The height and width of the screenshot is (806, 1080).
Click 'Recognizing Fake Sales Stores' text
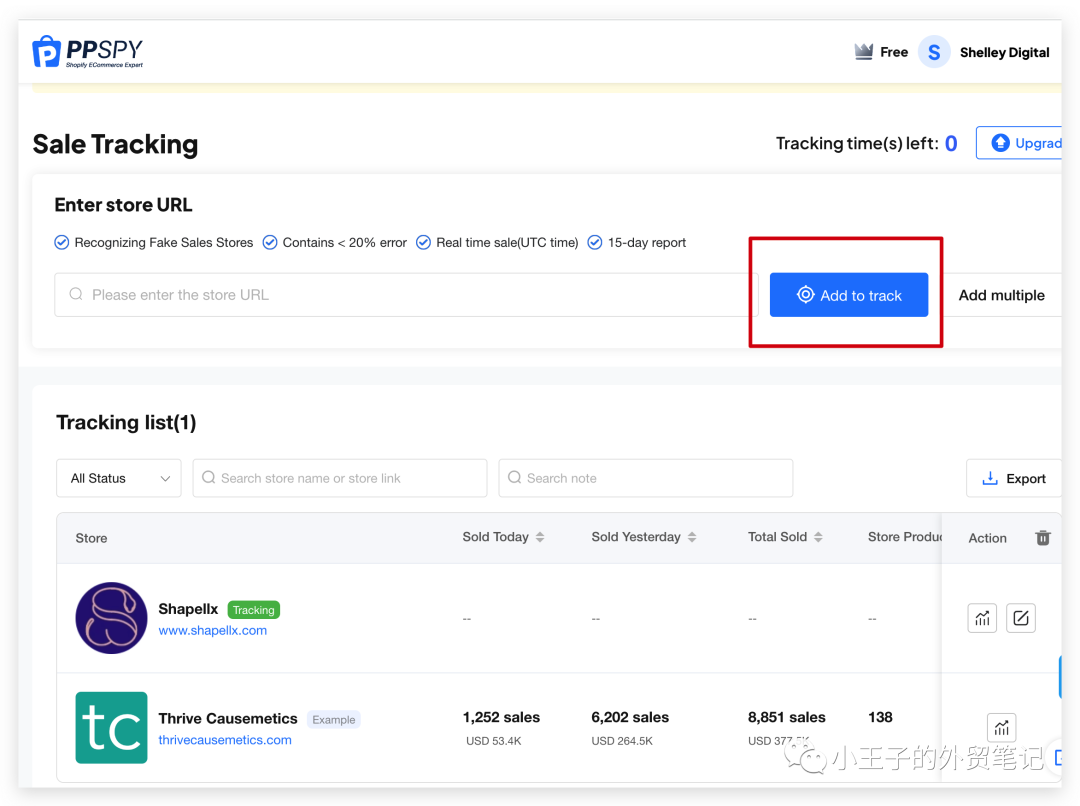click(164, 242)
